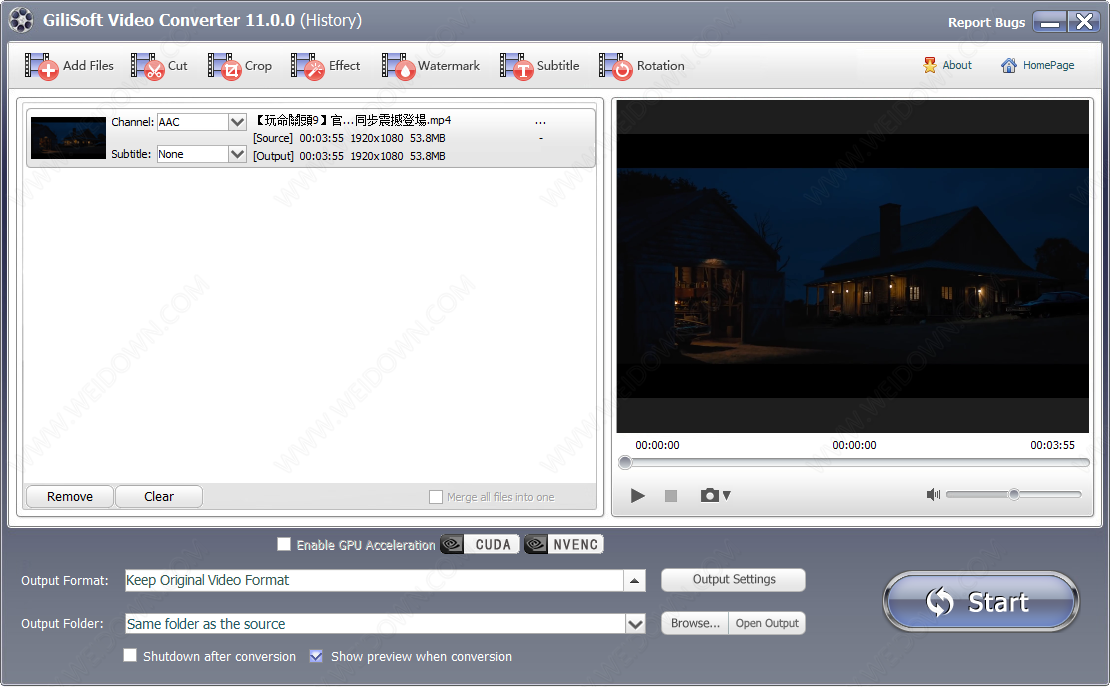
Task: Expand the audio Channel AAC dropdown
Action: (x=237, y=122)
